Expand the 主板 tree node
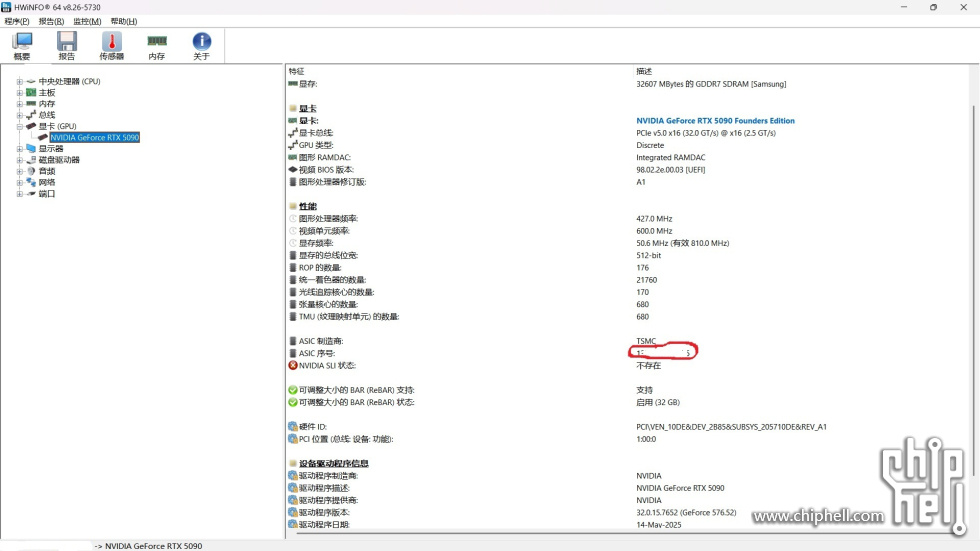 click(19, 92)
